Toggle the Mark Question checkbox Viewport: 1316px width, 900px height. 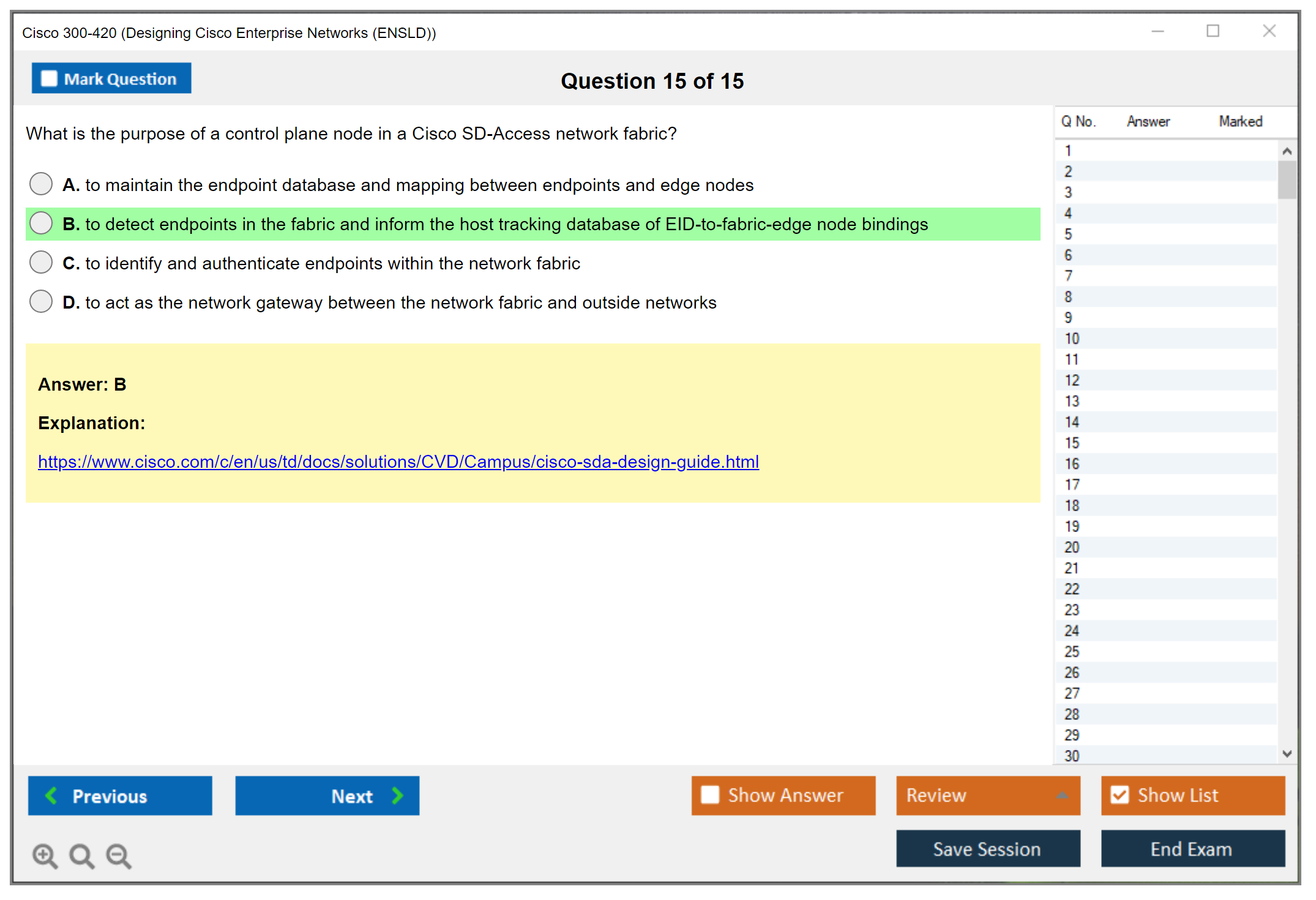coord(49,78)
